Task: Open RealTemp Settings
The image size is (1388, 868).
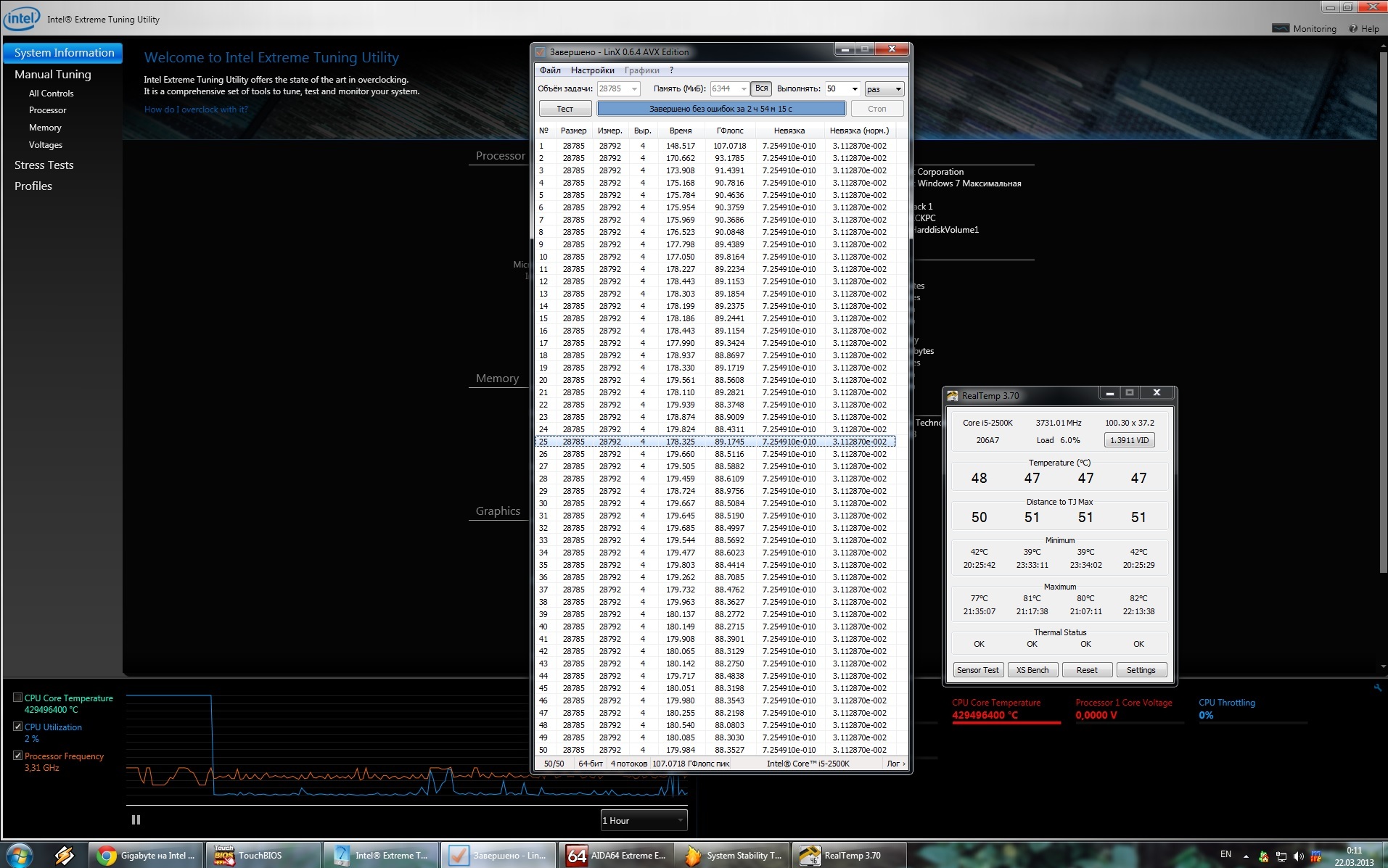Action: [1141, 670]
